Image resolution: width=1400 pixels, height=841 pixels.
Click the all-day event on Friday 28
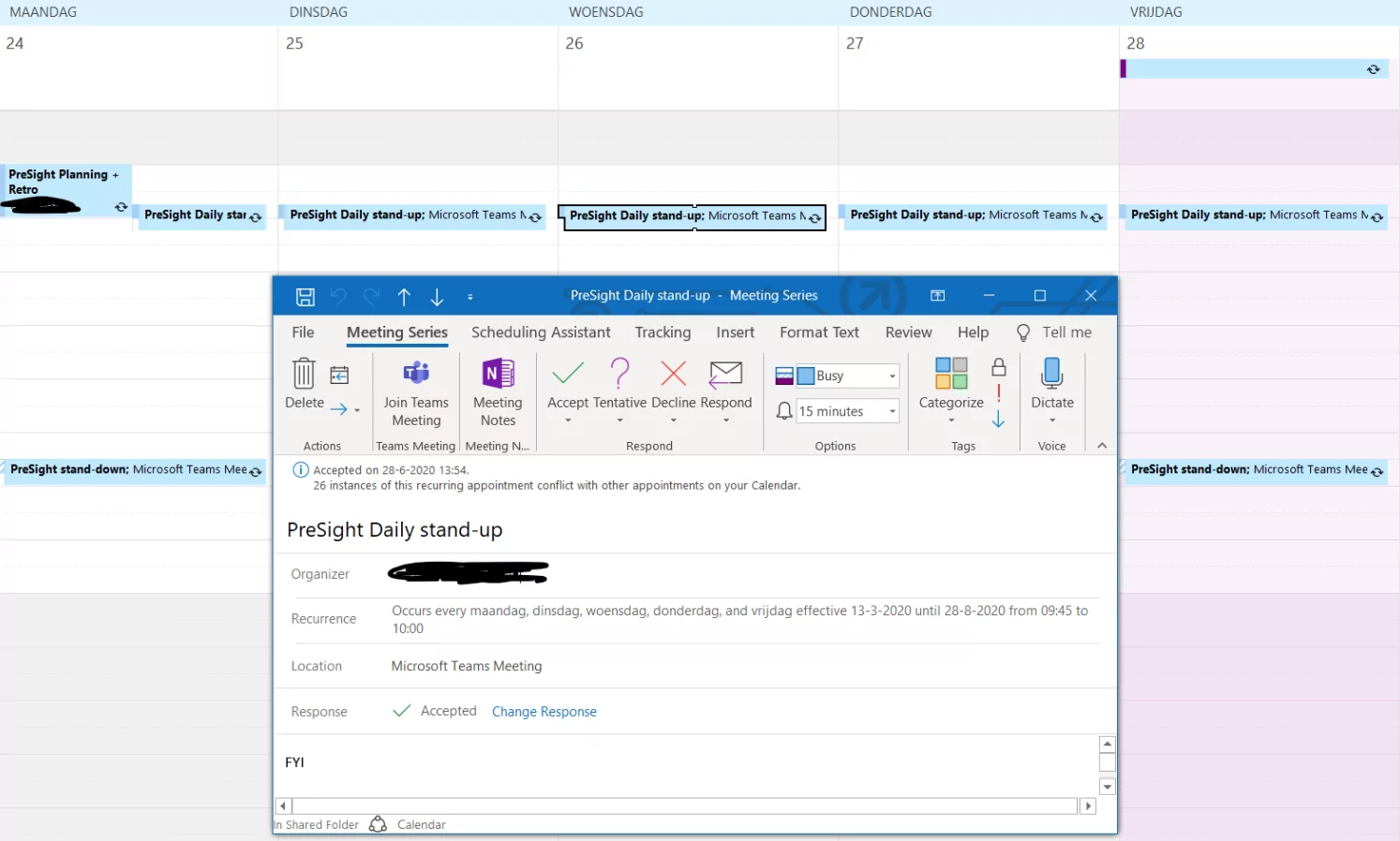(x=1253, y=68)
